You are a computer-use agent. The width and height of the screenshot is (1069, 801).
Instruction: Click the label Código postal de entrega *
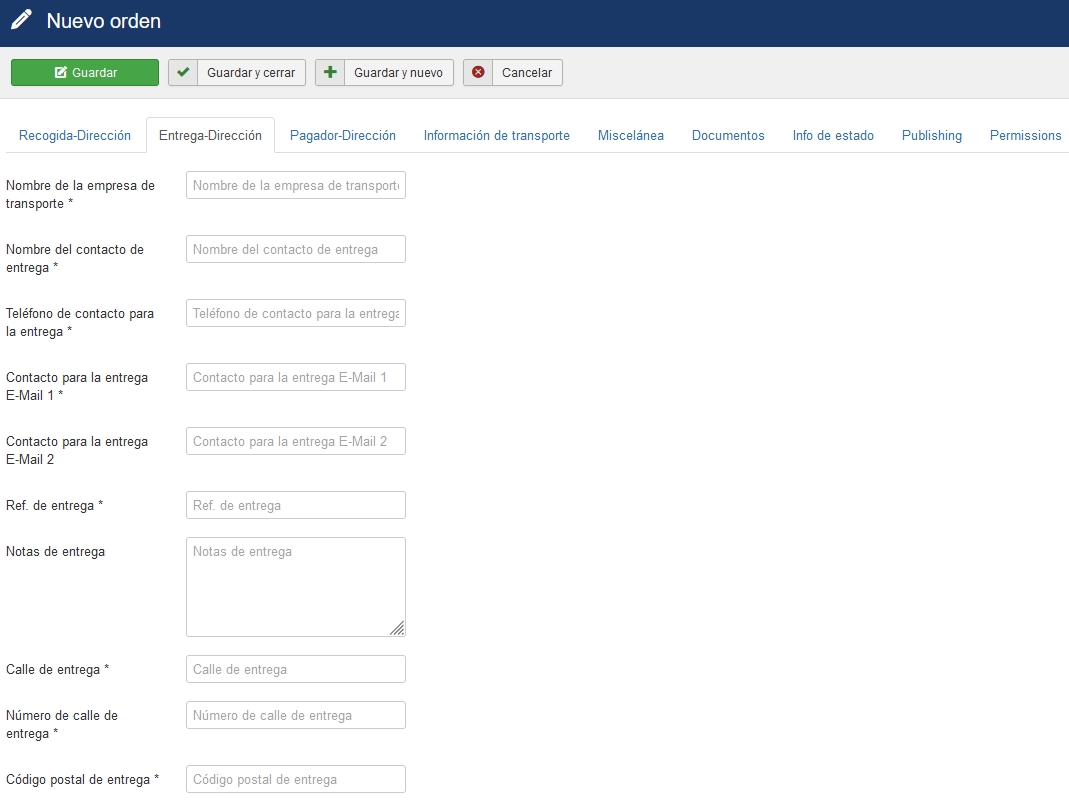[82, 779]
